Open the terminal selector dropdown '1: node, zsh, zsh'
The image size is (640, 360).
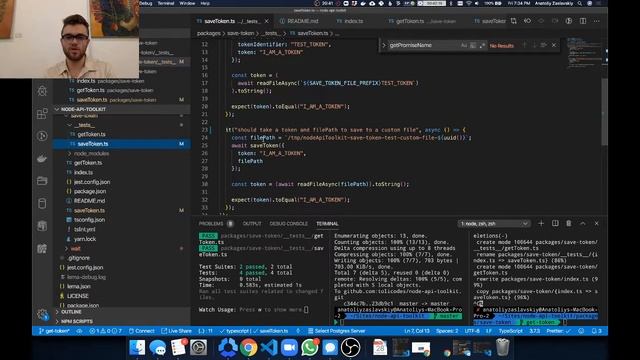[494, 224]
